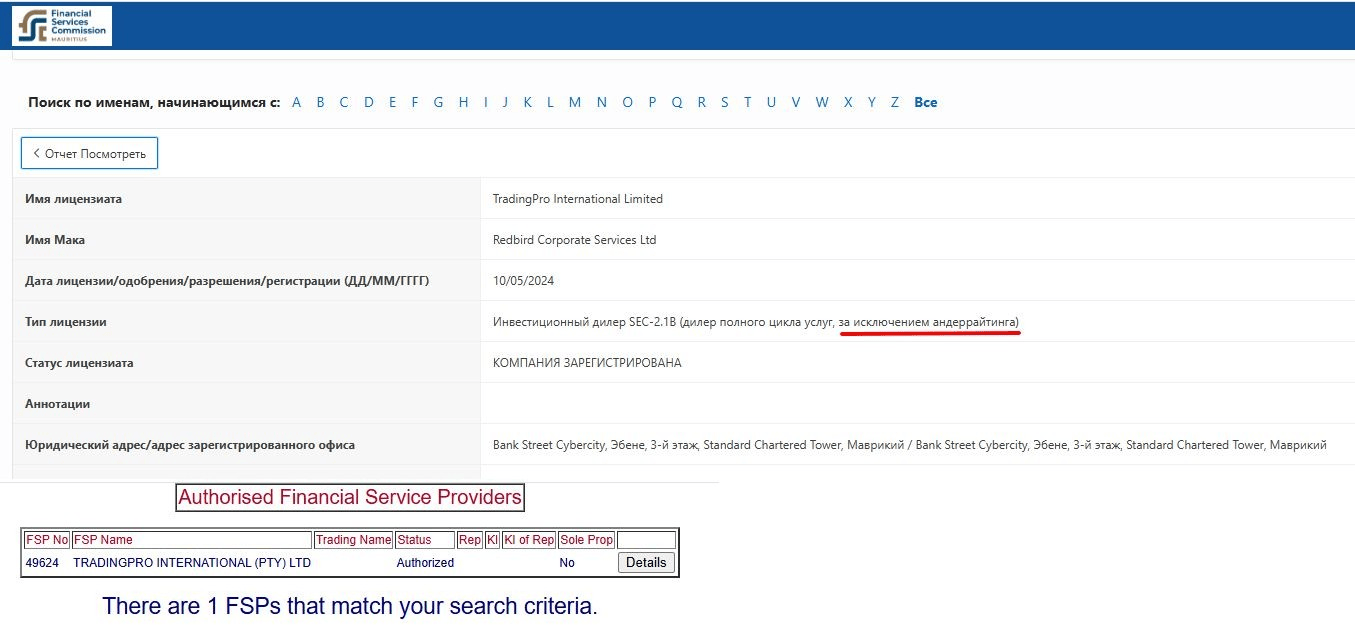
Task: Filter names starting with letter R
Action: click(x=701, y=102)
